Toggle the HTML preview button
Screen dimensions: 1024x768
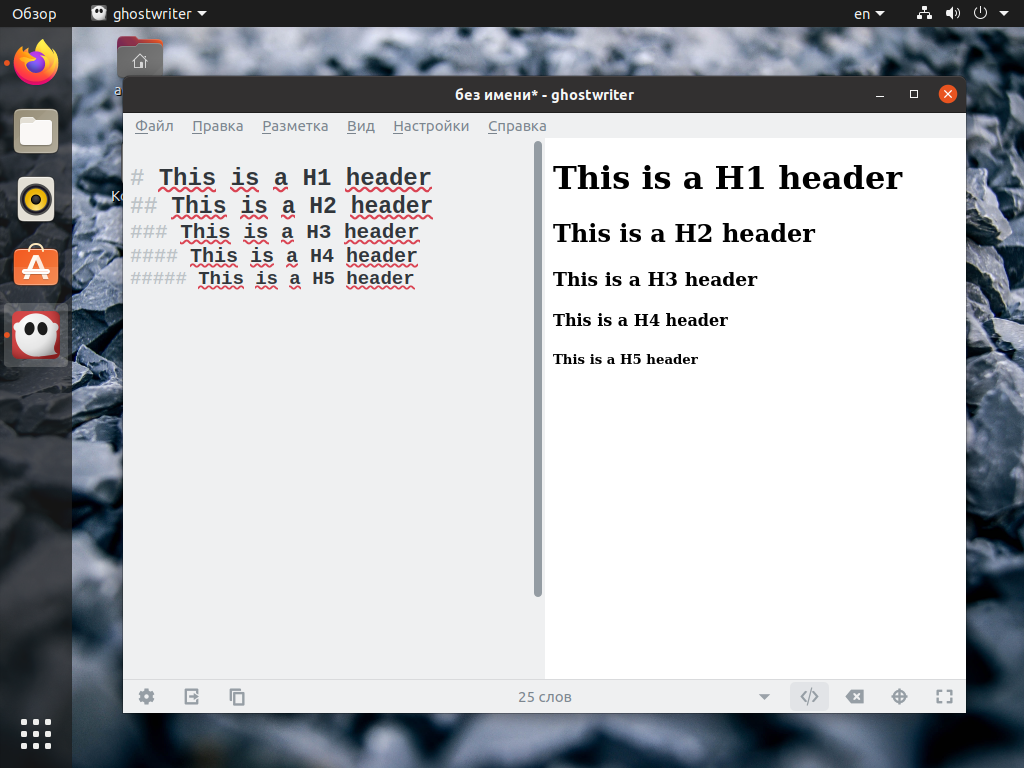coord(809,697)
